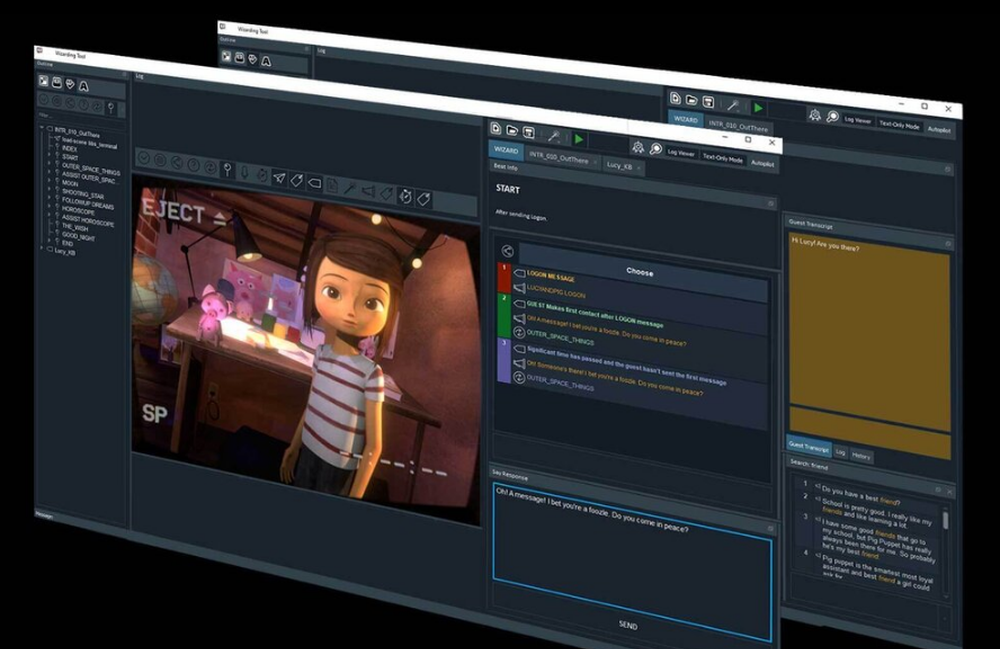
Task: Click the rocket icon in the rear window
Action: [815, 114]
